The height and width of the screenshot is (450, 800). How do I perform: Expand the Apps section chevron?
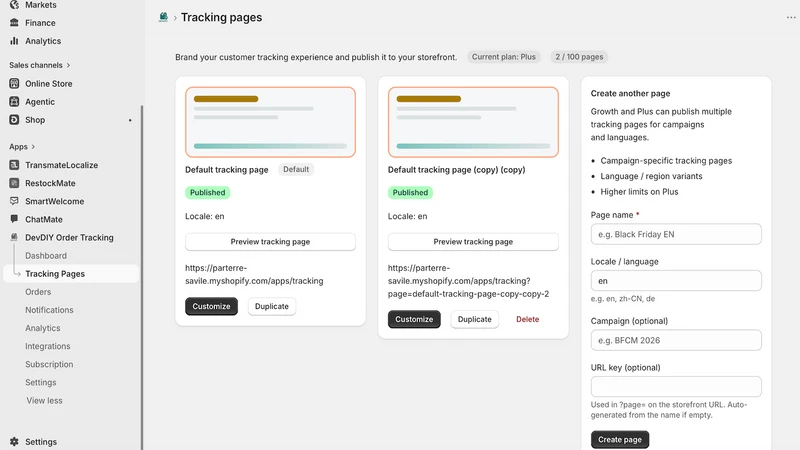(x=33, y=146)
